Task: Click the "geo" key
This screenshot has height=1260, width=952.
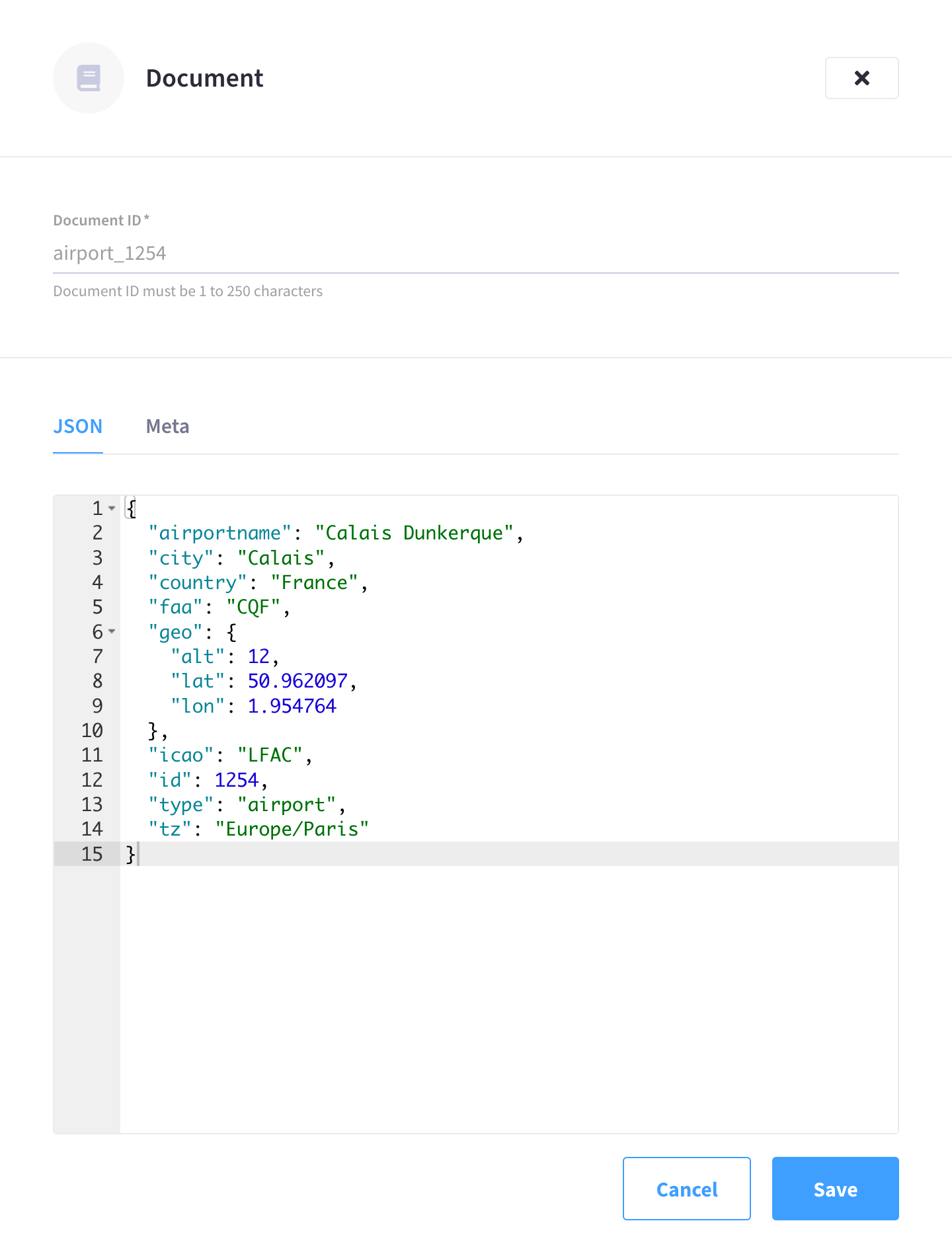Action: pyautogui.click(x=175, y=632)
